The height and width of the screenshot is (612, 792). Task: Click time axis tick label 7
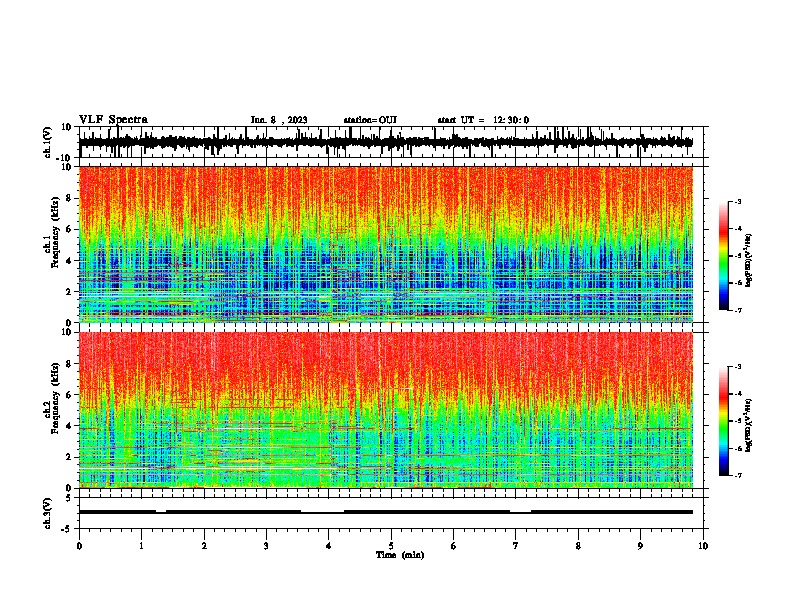pos(516,546)
